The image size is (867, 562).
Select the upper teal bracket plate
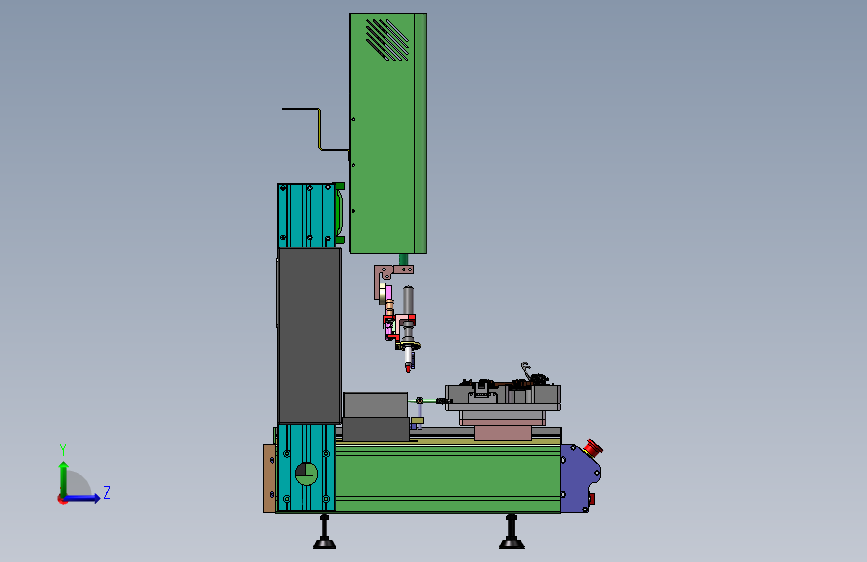(306, 216)
